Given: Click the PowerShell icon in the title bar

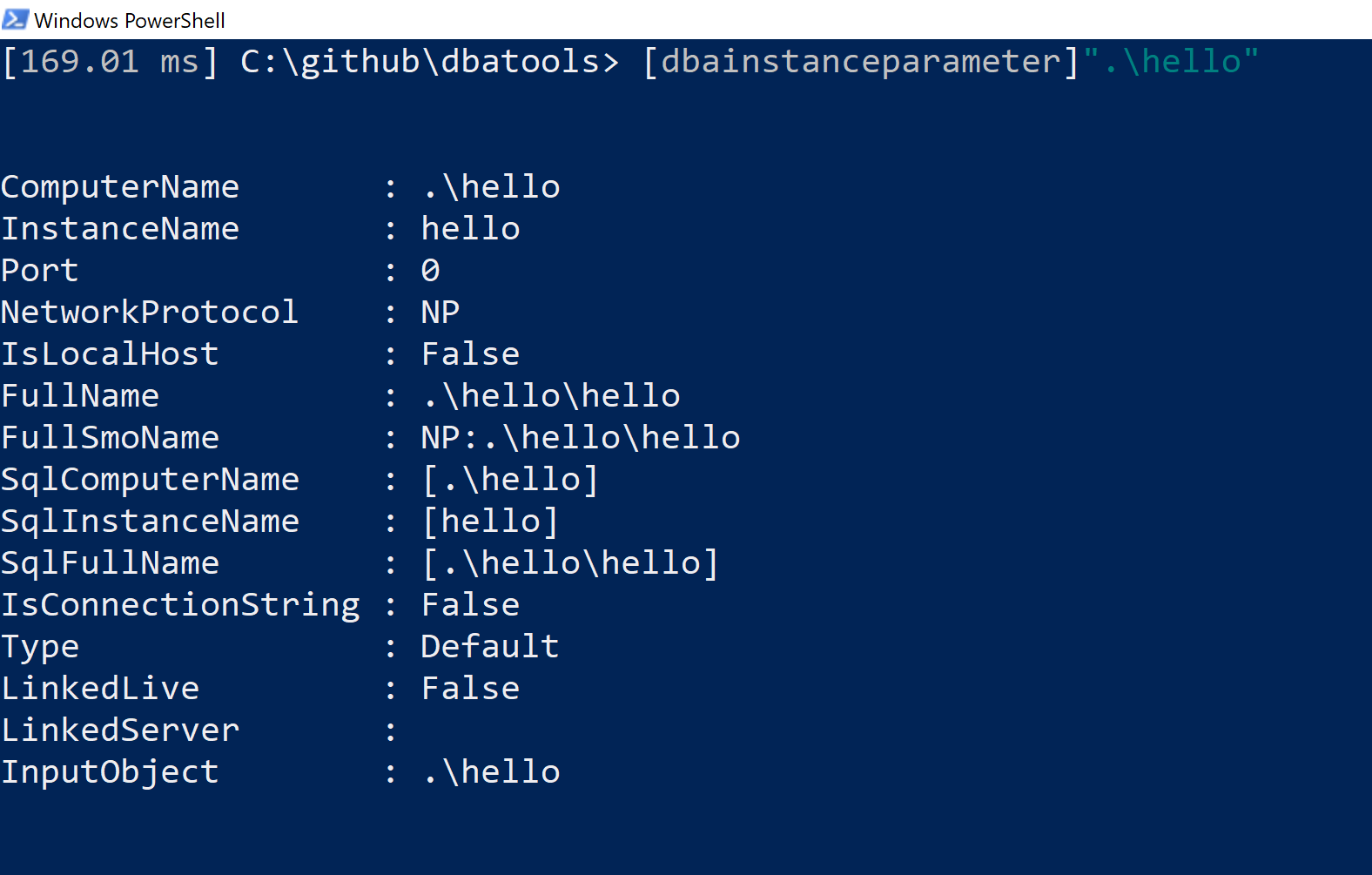Looking at the screenshot, I should (14, 19).
